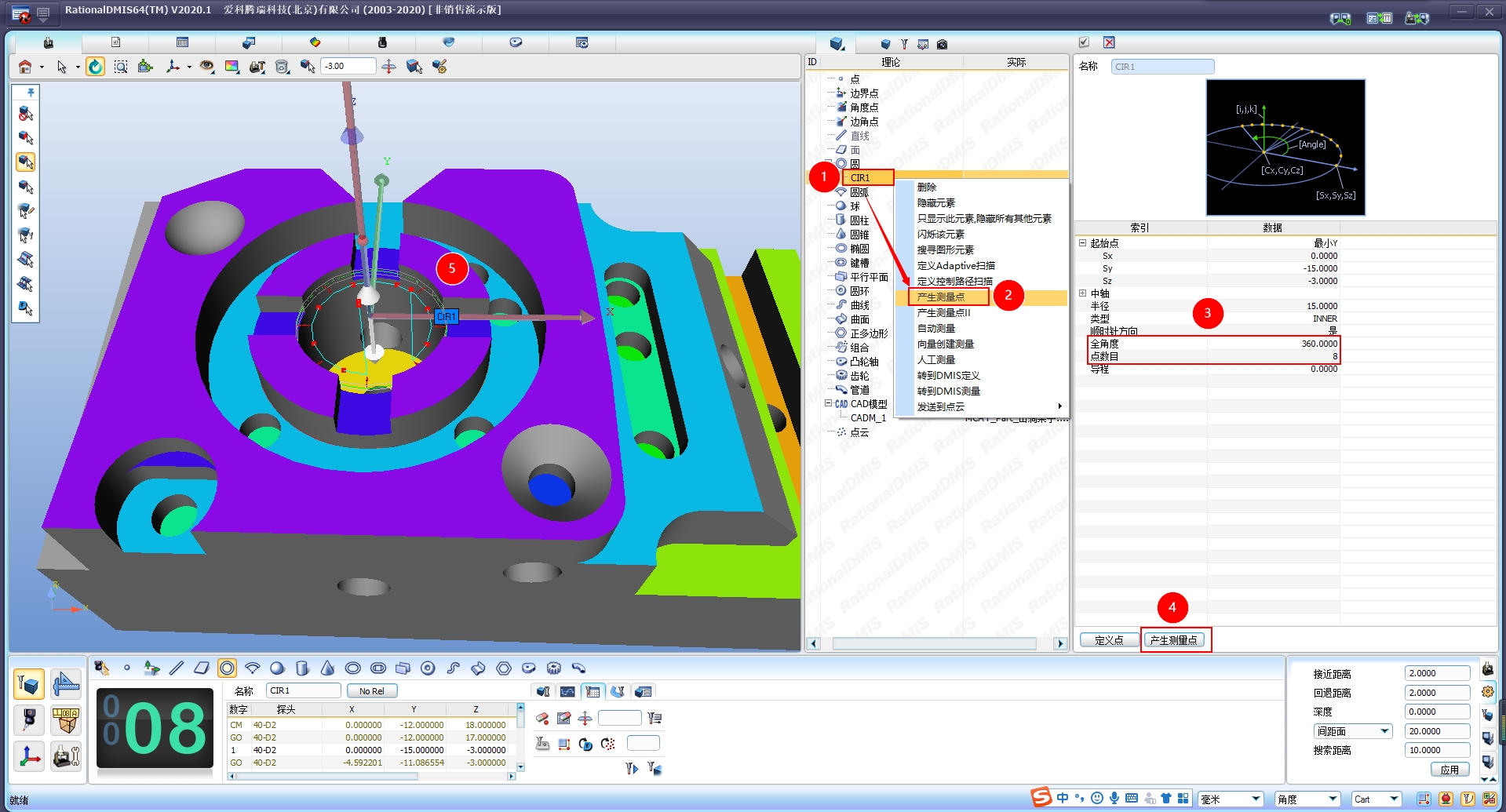Click the 产生测量点 button
1506x812 pixels.
click(x=1173, y=640)
